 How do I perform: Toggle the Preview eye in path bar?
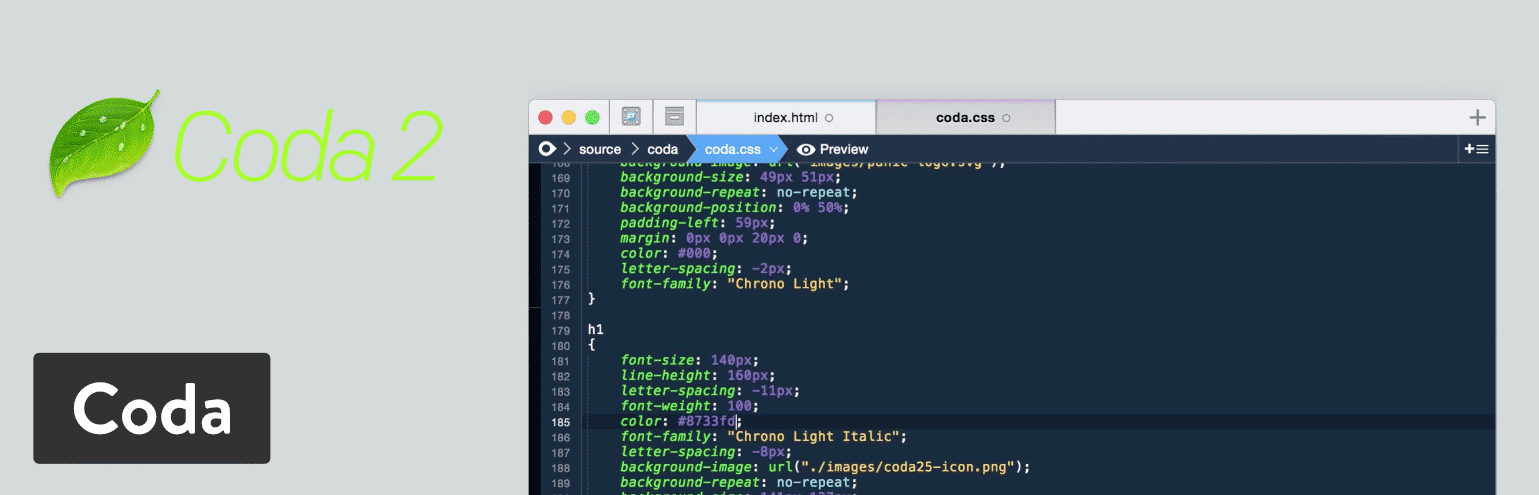tap(806, 149)
